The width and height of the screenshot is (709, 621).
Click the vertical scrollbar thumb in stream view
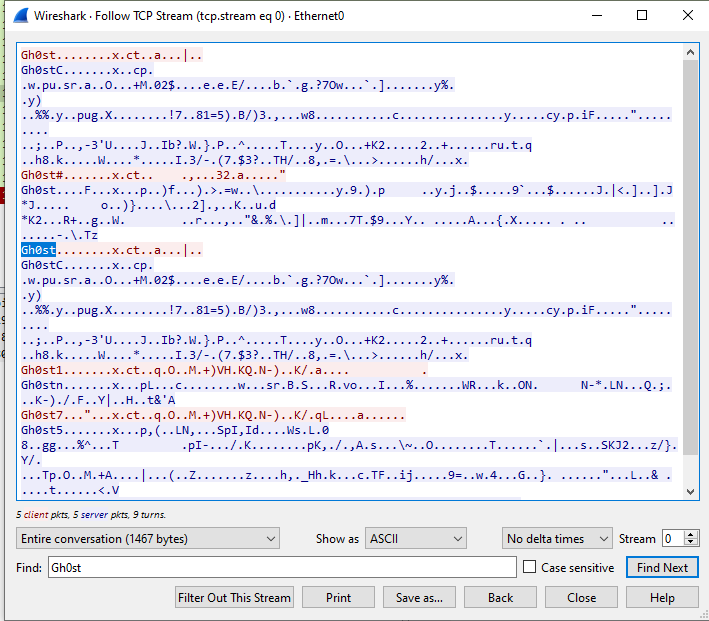[691, 250]
